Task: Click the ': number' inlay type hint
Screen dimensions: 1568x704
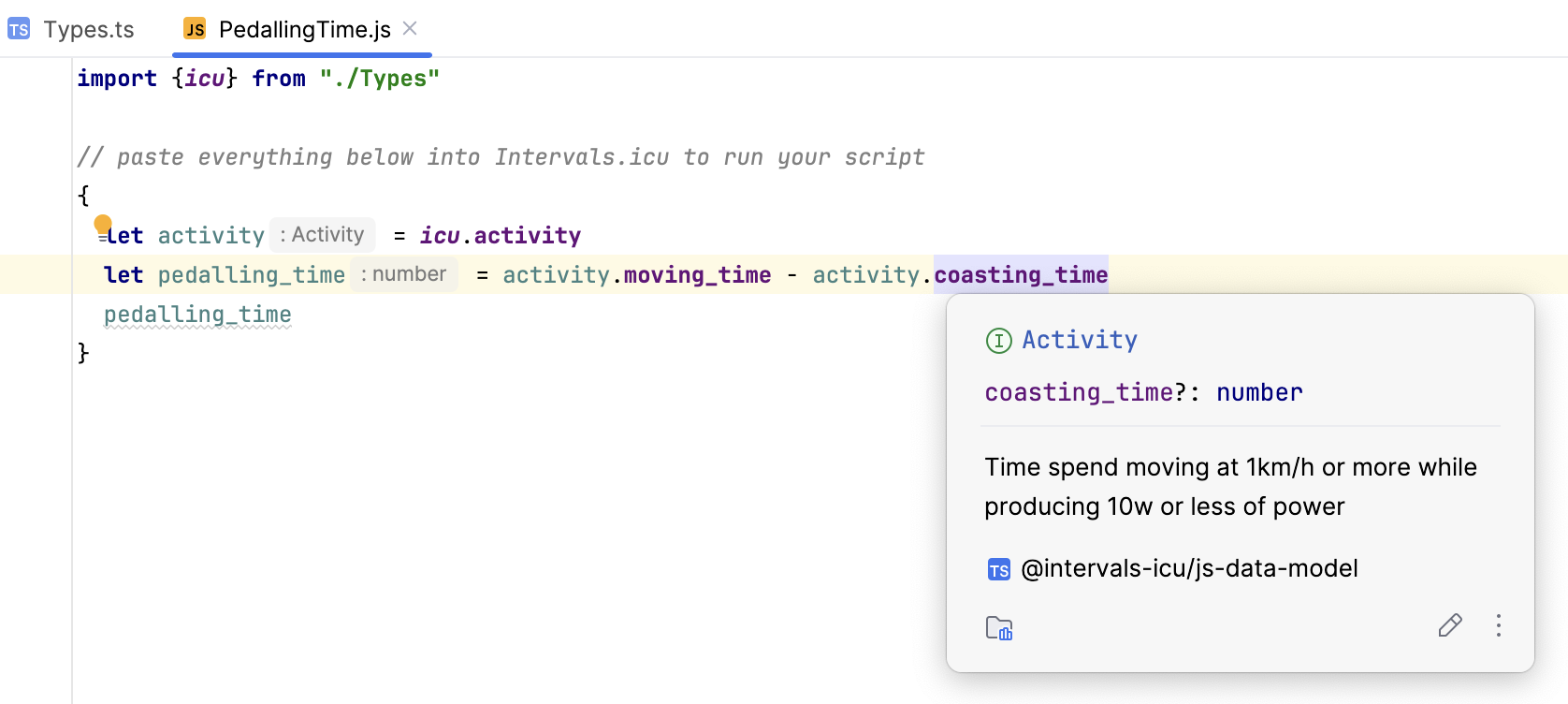Action: (404, 274)
